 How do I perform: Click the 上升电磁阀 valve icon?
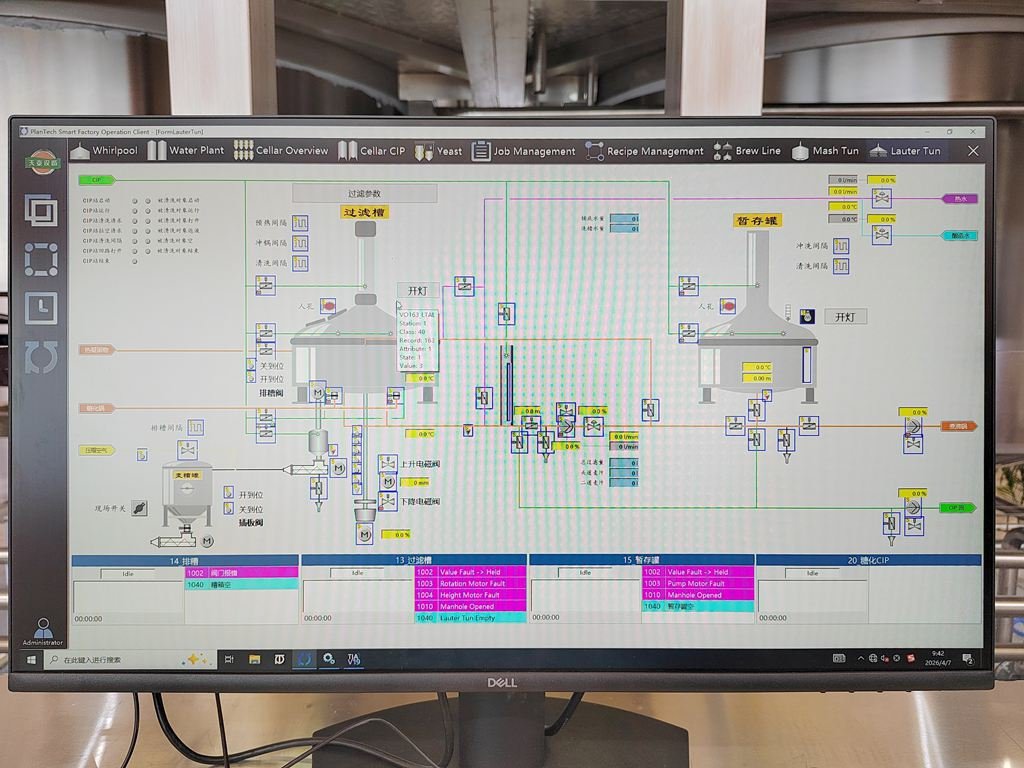click(x=388, y=464)
